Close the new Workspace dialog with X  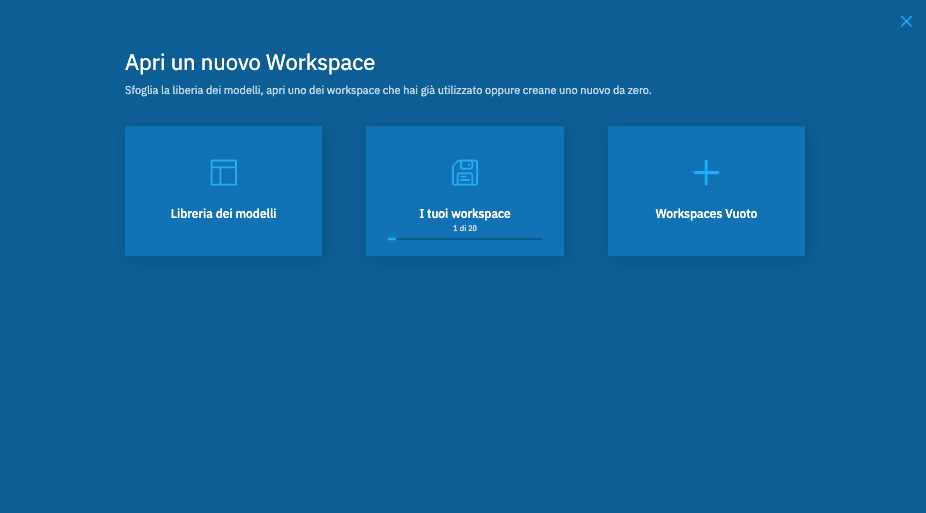pos(906,21)
